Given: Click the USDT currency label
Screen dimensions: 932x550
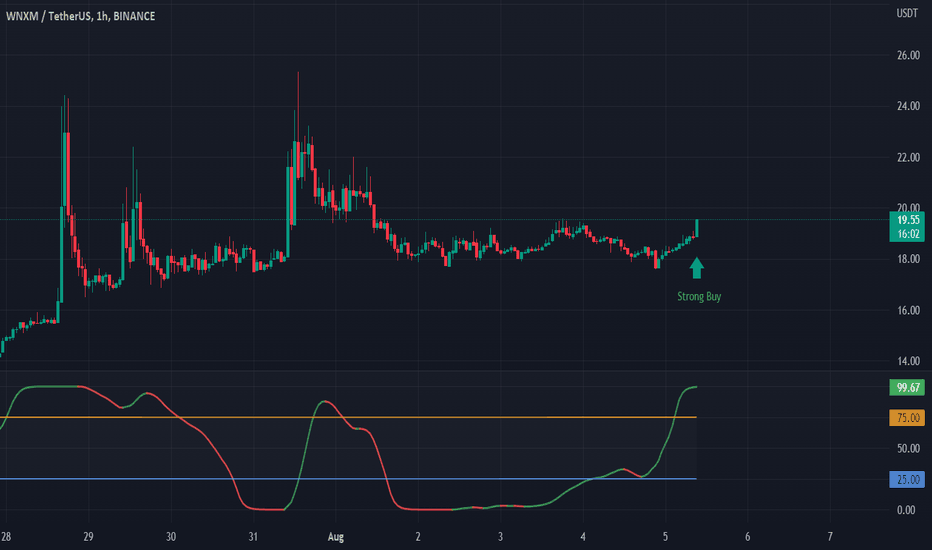Looking at the screenshot, I should (x=907, y=14).
